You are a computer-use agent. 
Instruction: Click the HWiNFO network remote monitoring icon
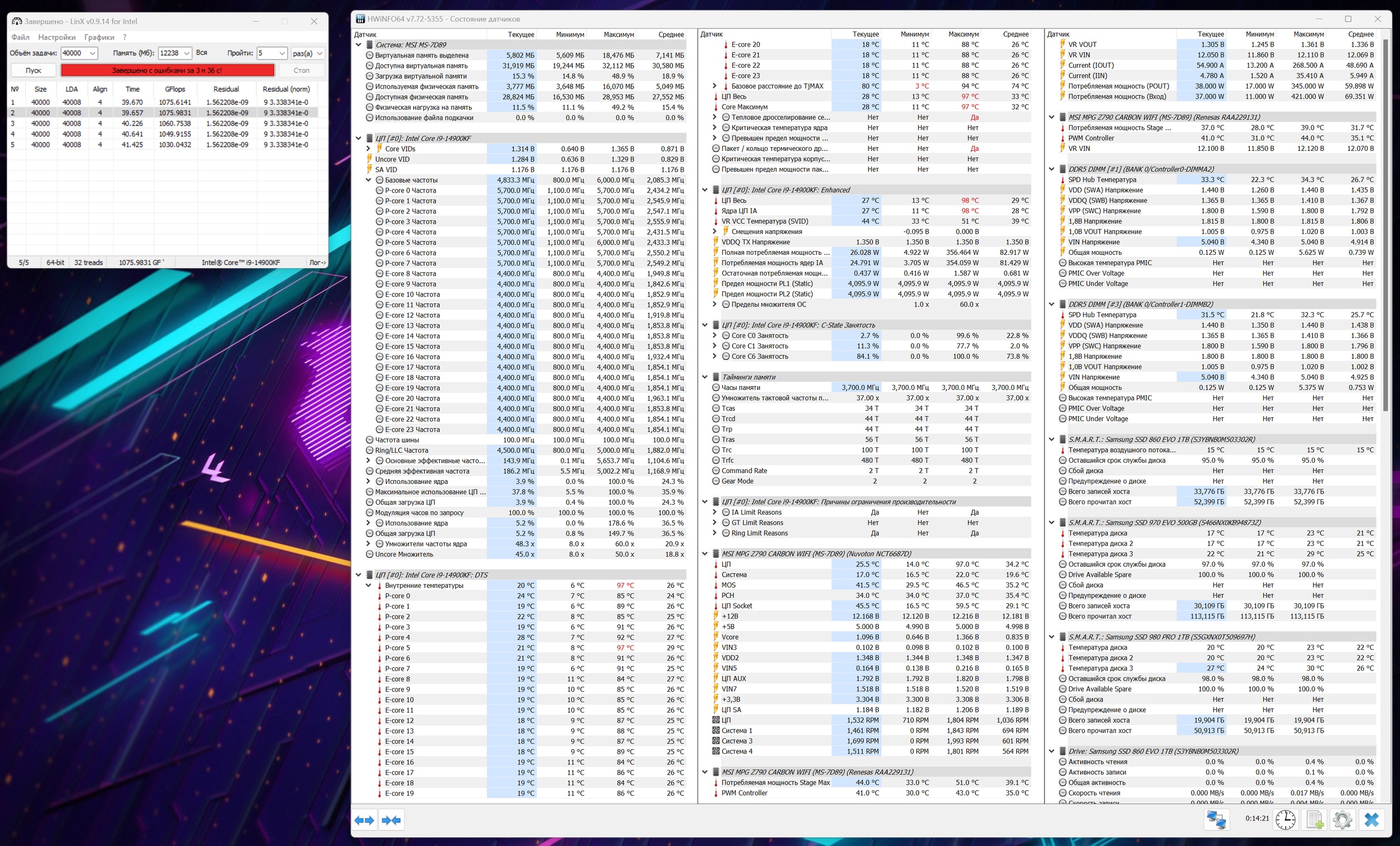[1216, 820]
